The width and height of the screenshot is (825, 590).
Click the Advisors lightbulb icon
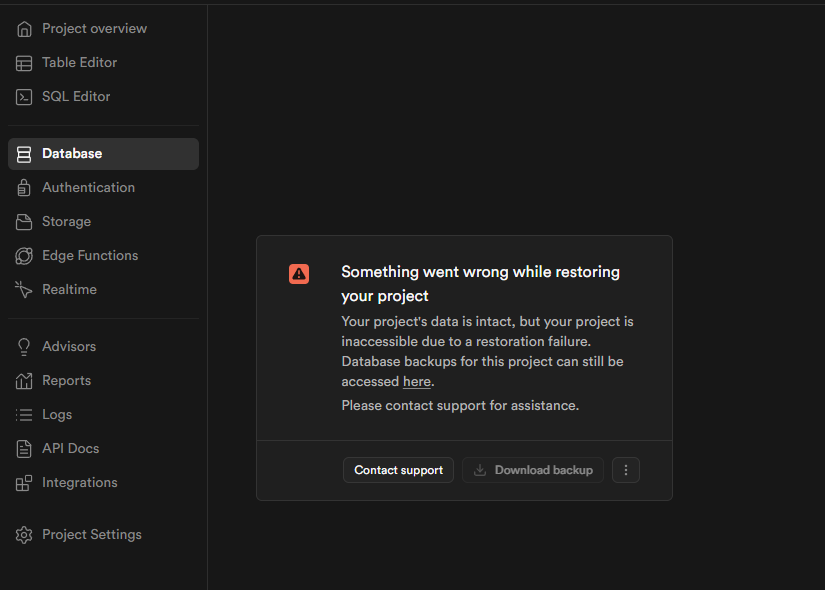point(24,347)
